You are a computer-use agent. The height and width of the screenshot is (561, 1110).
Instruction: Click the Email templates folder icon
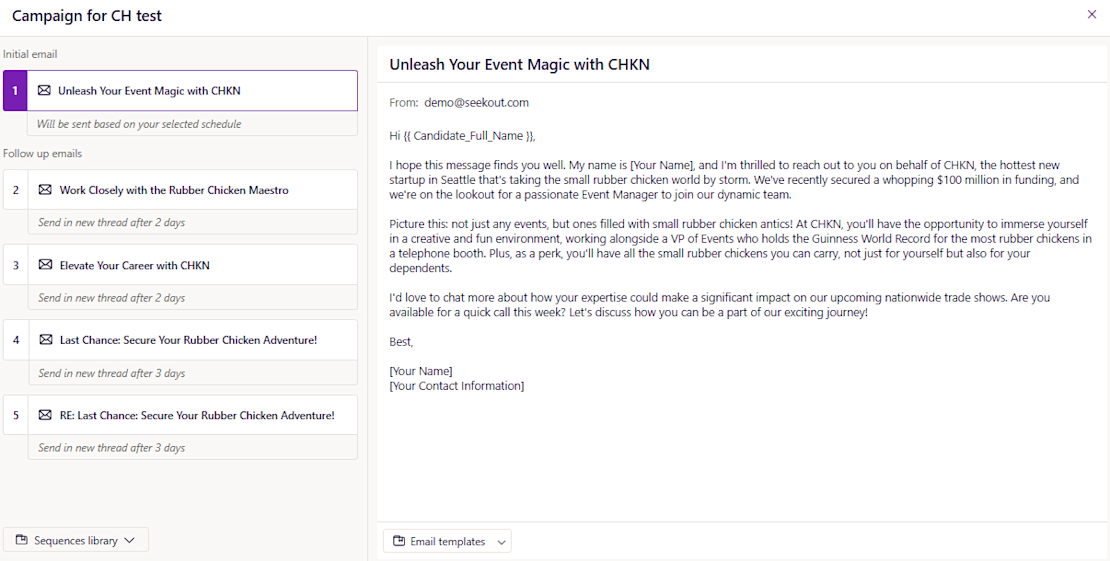tap(399, 541)
